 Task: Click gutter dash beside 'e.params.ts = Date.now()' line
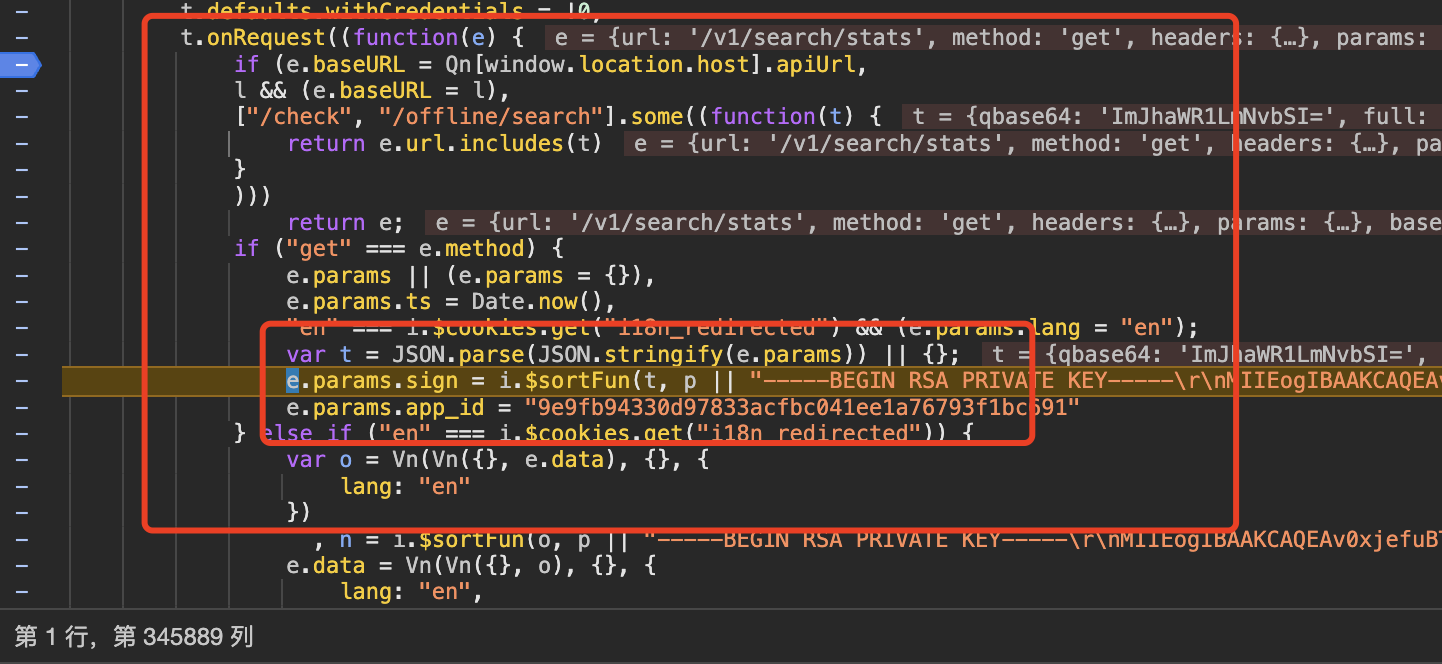(x=21, y=302)
